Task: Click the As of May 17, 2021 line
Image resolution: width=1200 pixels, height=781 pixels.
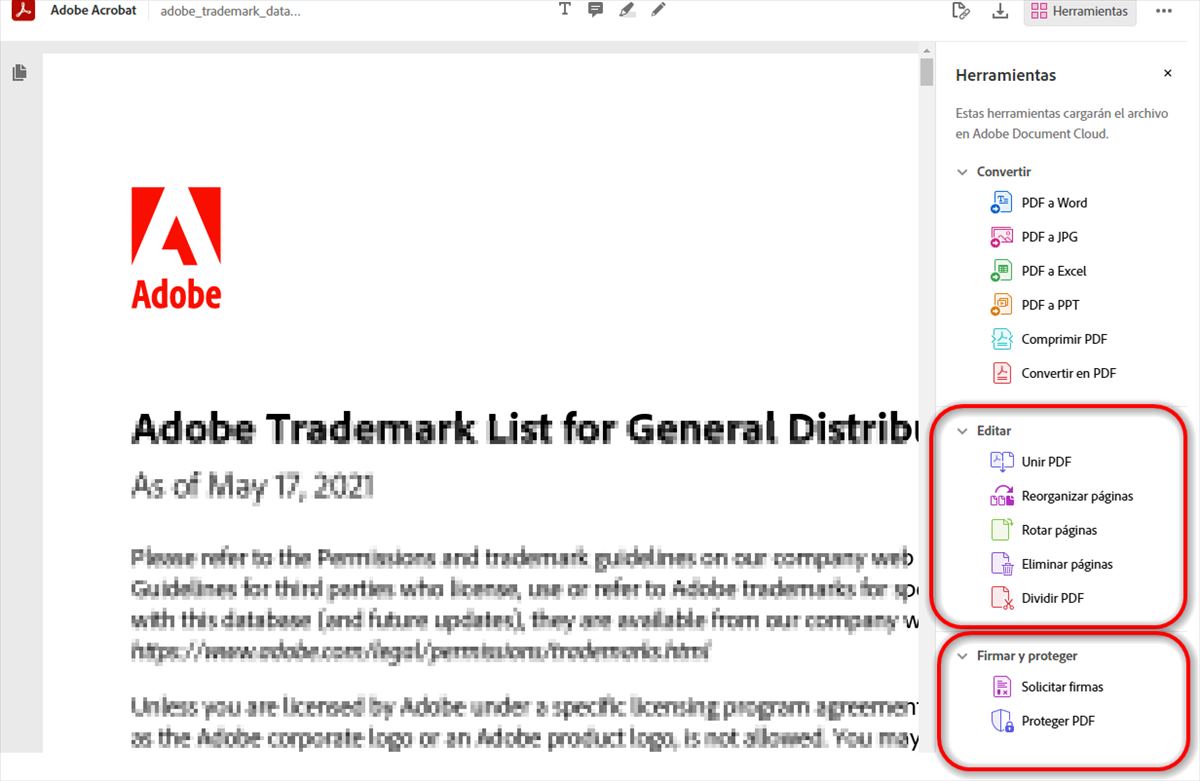Action: tap(252, 487)
